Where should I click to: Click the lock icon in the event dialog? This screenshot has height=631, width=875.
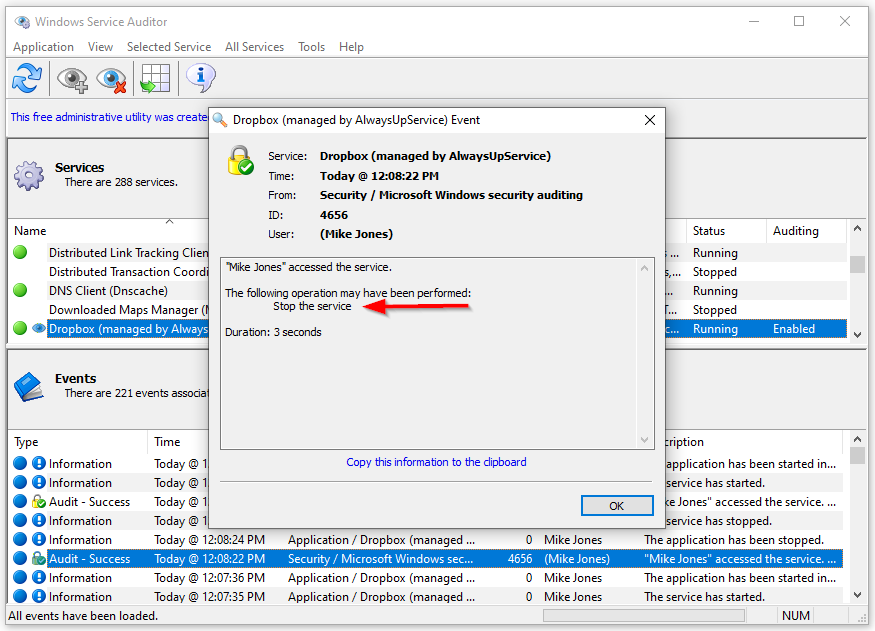click(241, 161)
